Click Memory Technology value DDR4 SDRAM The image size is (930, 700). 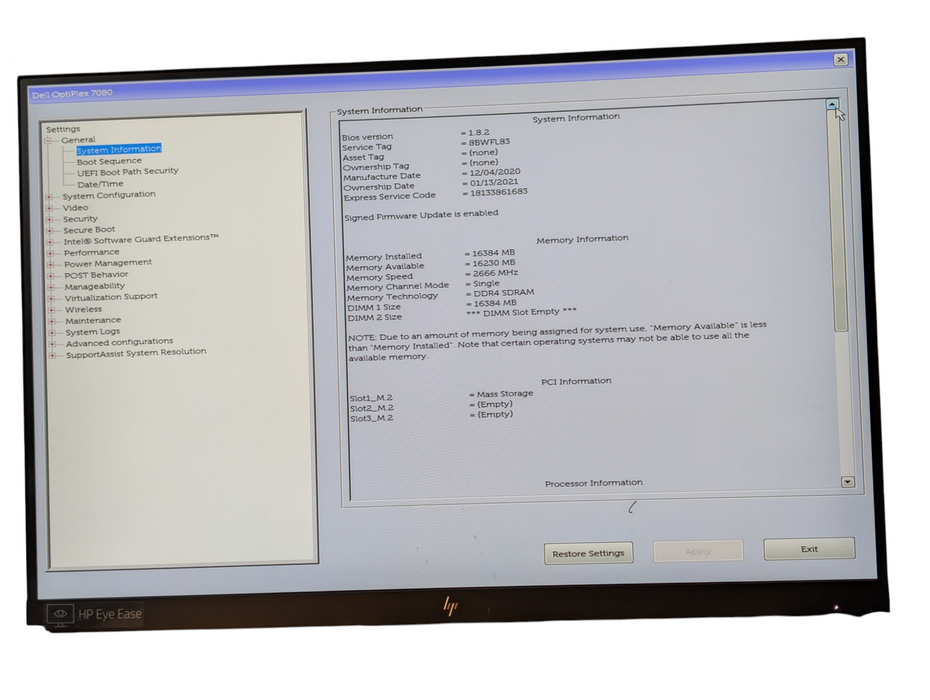point(504,292)
